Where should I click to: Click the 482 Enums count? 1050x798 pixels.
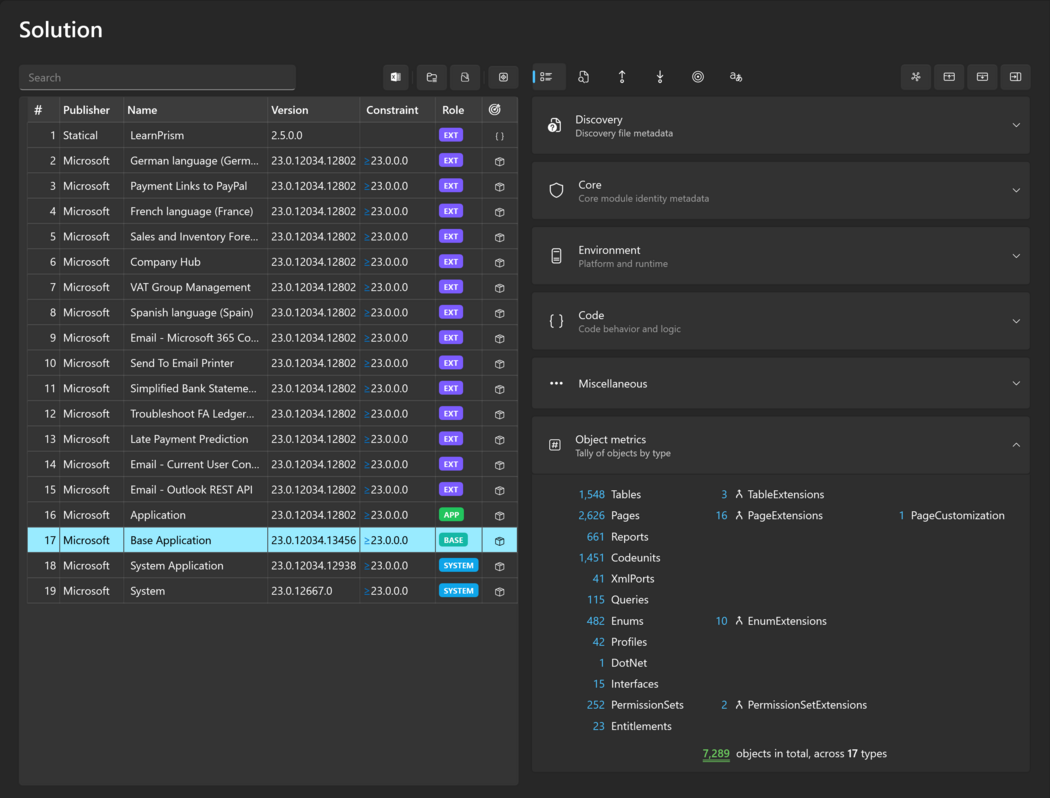(x=595, y=621)
